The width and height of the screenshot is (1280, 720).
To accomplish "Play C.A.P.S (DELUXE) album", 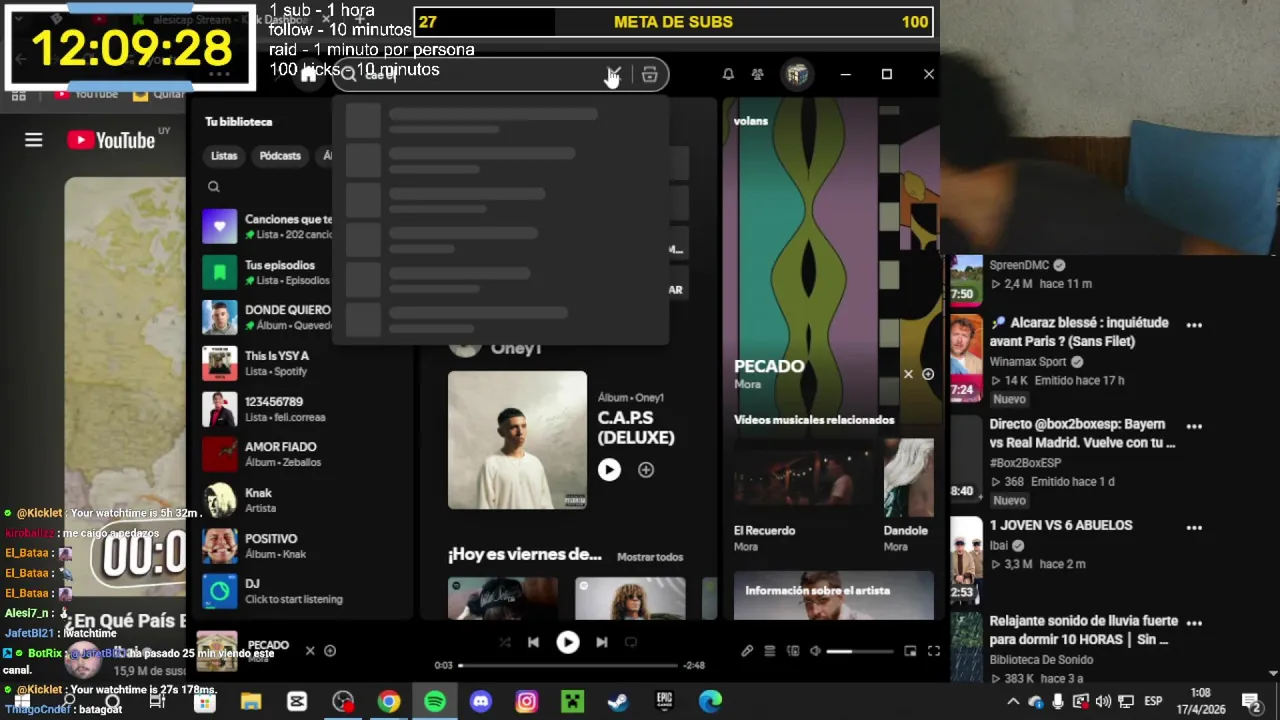I will (609, 470).
